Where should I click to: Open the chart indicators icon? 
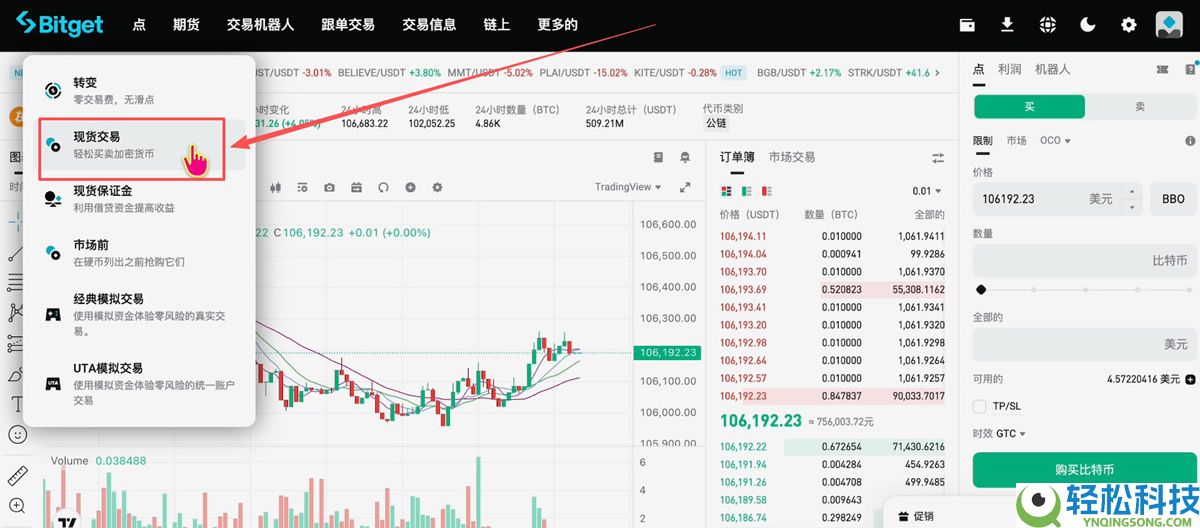tap(301, 187)
